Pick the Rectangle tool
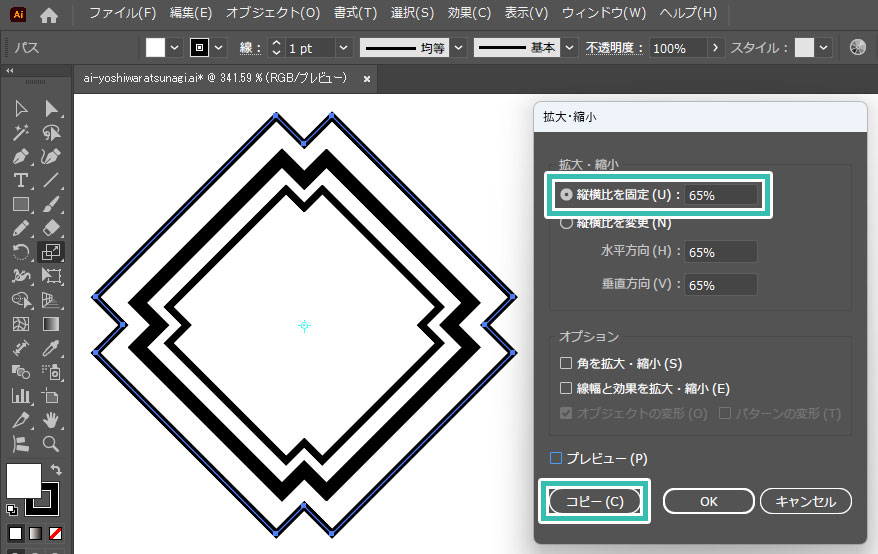The width and height of the screenshot is (878, 554). 20,204
